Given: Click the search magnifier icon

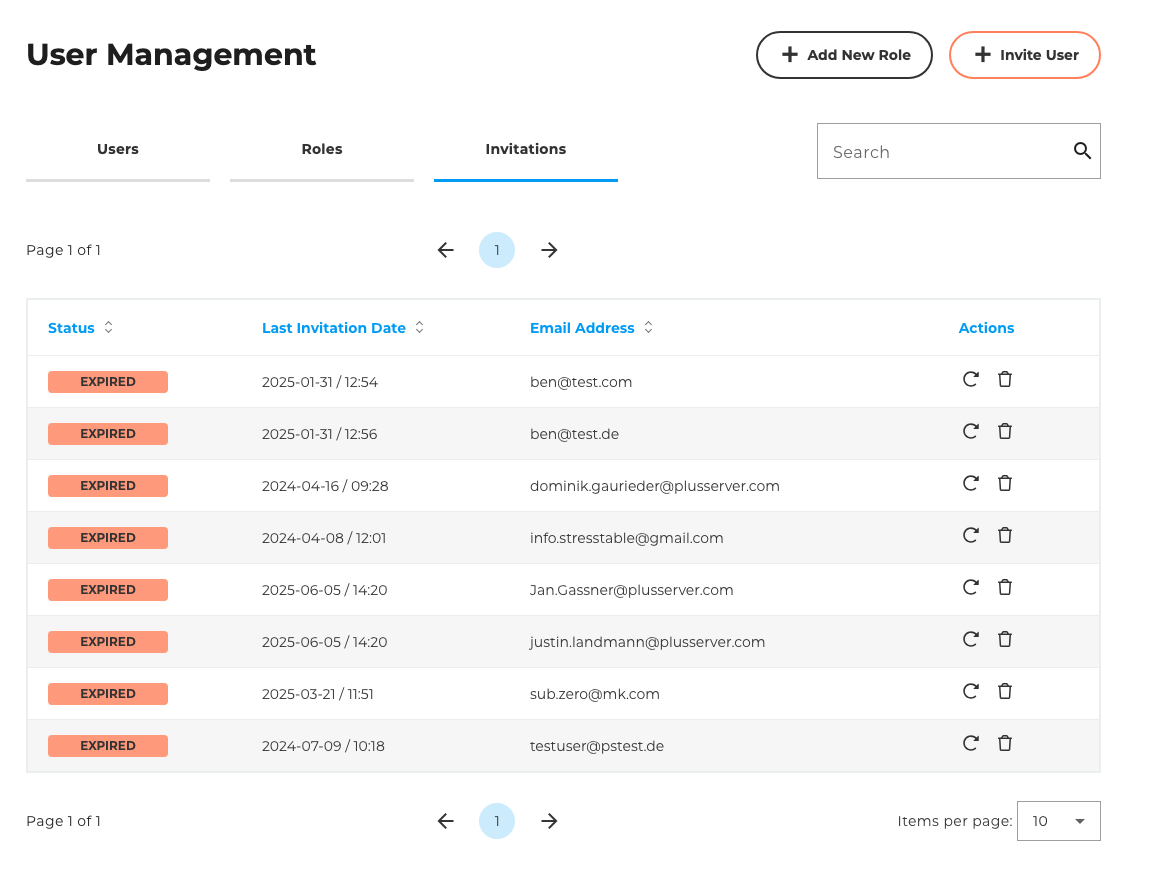Looking at the screenshot, I should (x=1082, y=150).
